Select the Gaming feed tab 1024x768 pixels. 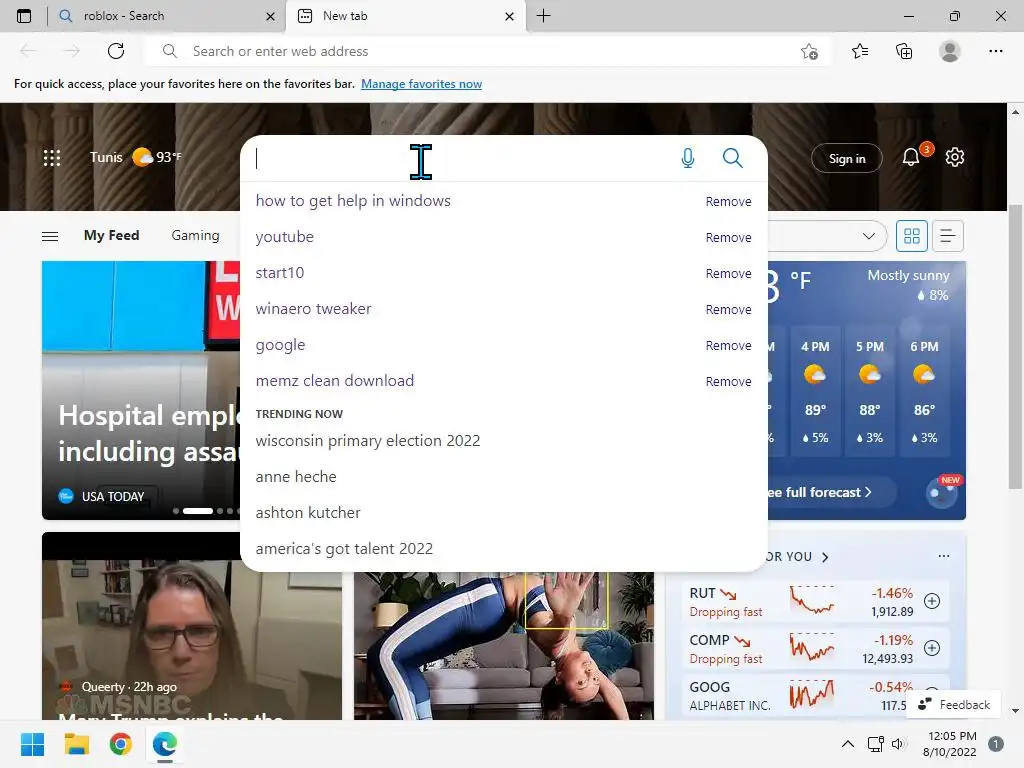195,235
